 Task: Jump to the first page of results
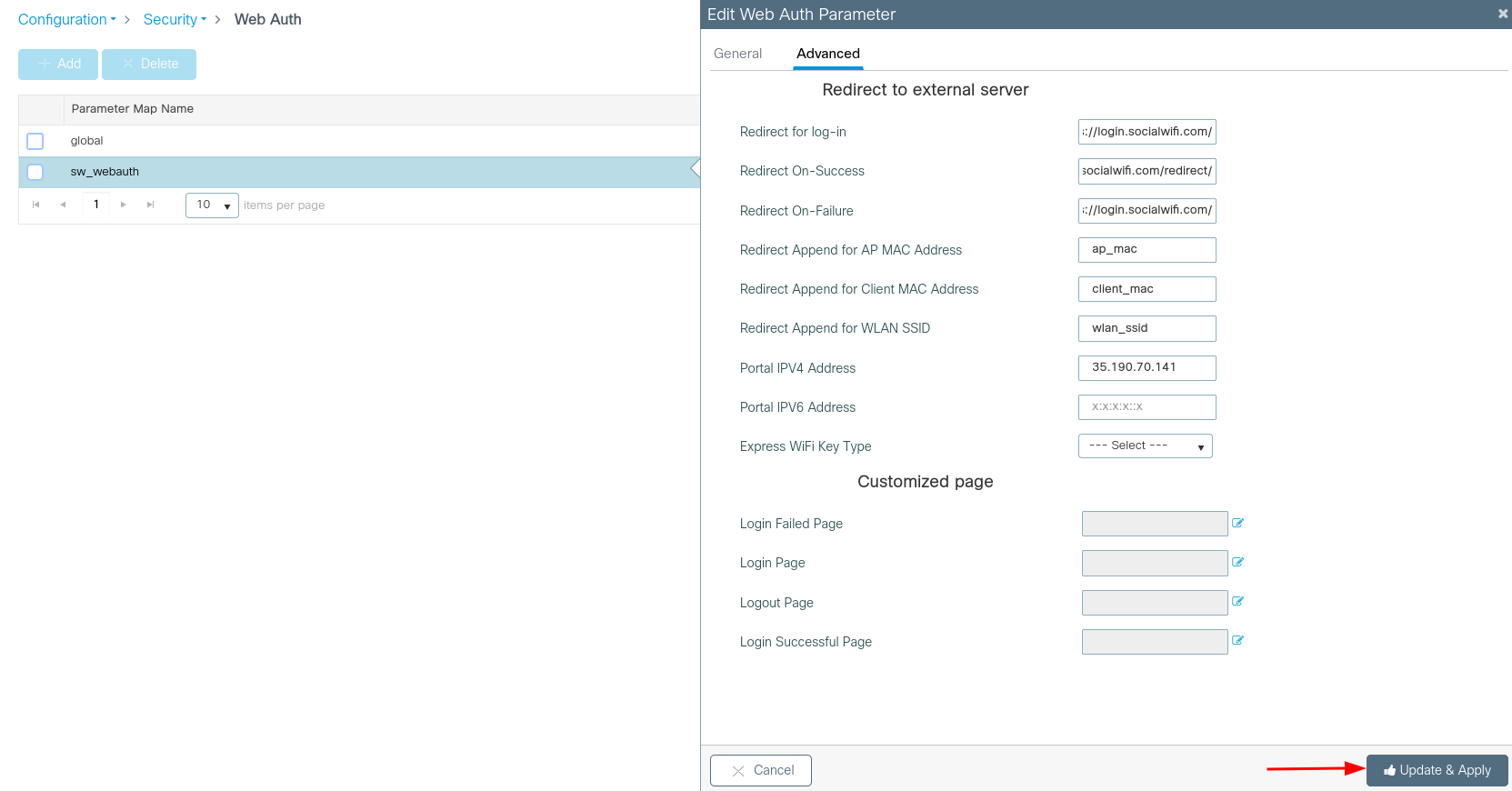click(36, 205)
